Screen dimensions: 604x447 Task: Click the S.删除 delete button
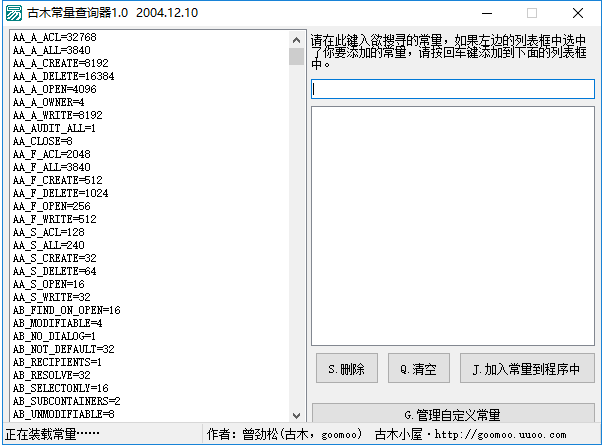347,368
